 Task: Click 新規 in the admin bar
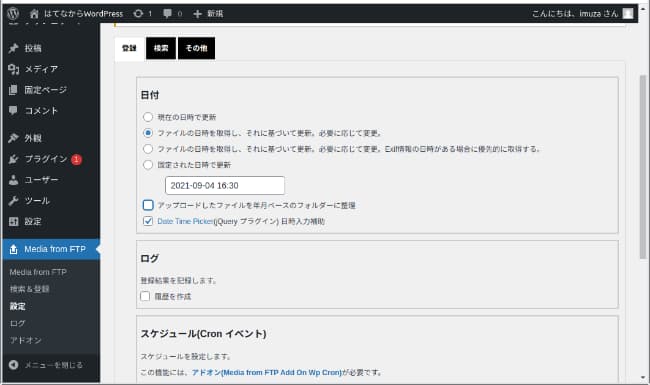point(215,14)
